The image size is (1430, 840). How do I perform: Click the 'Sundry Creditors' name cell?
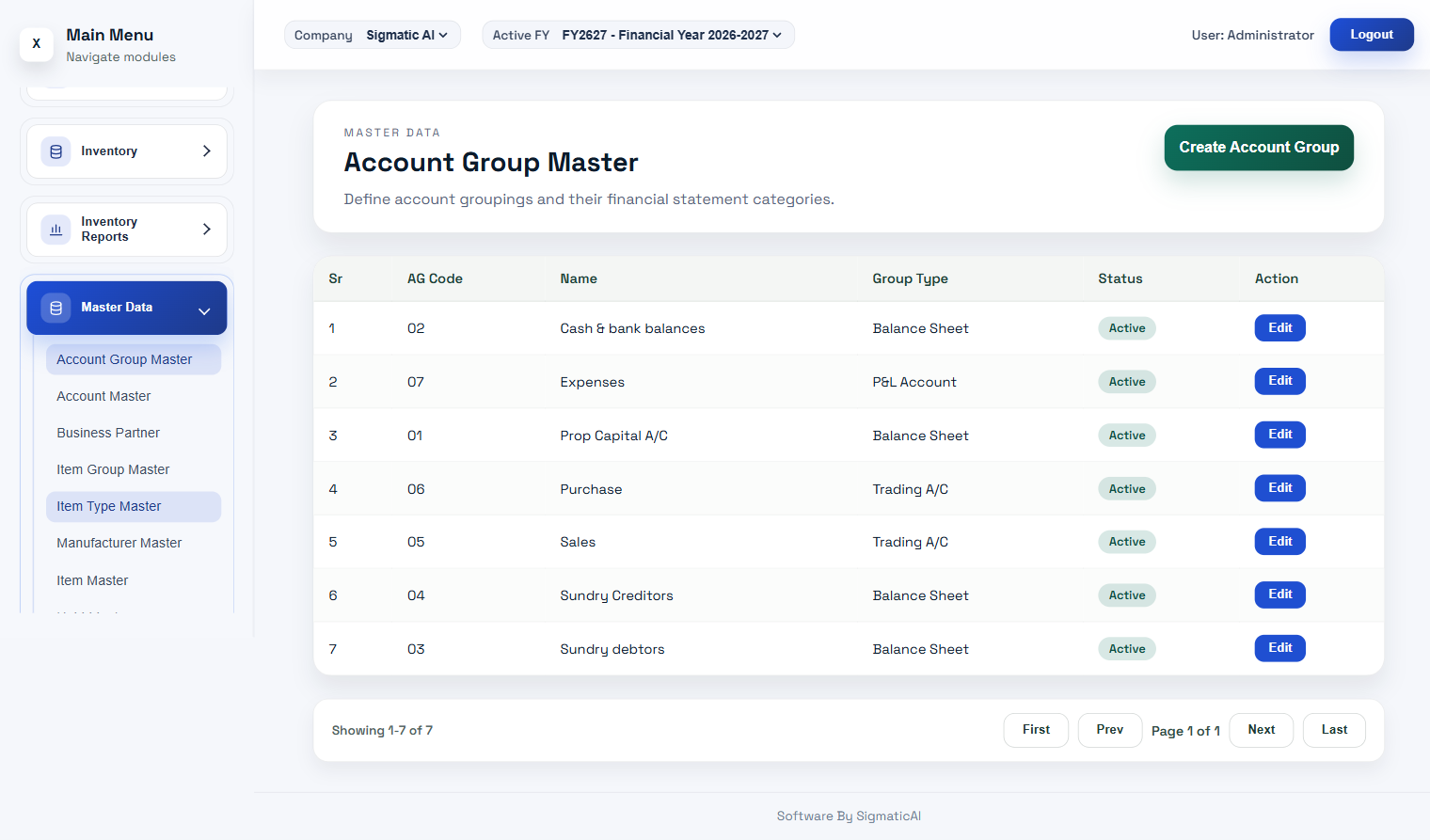pos(616,595)
